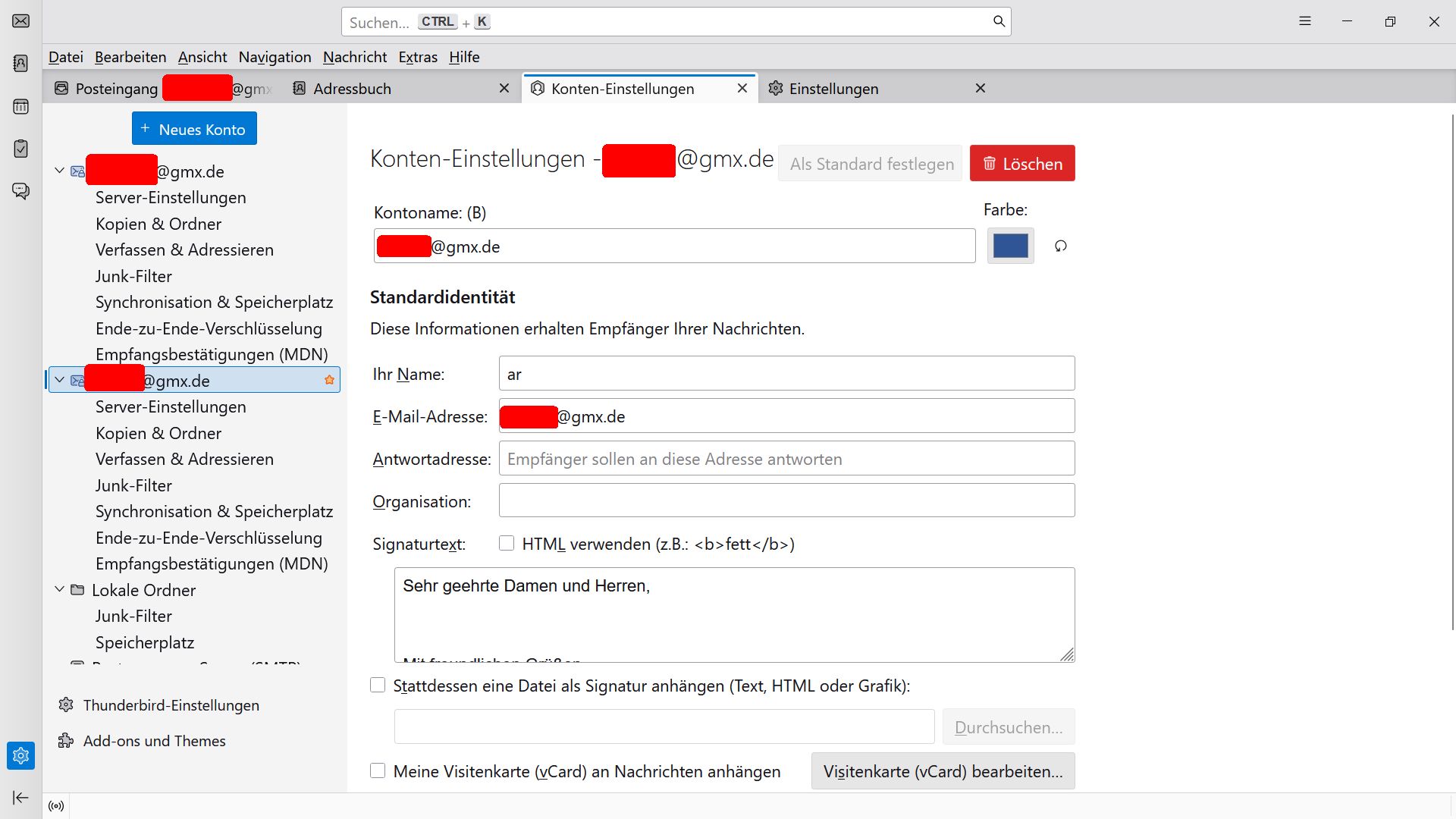This screenshot has width=1456, height=819.
Task: Open the Chat space icon
Action: point(20,191)
